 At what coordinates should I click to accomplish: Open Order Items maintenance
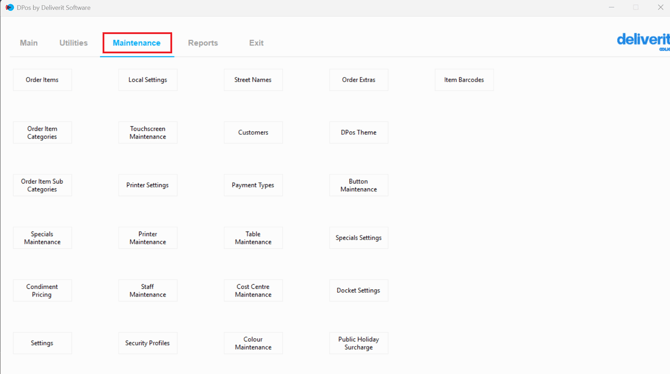tap(42, 80)
